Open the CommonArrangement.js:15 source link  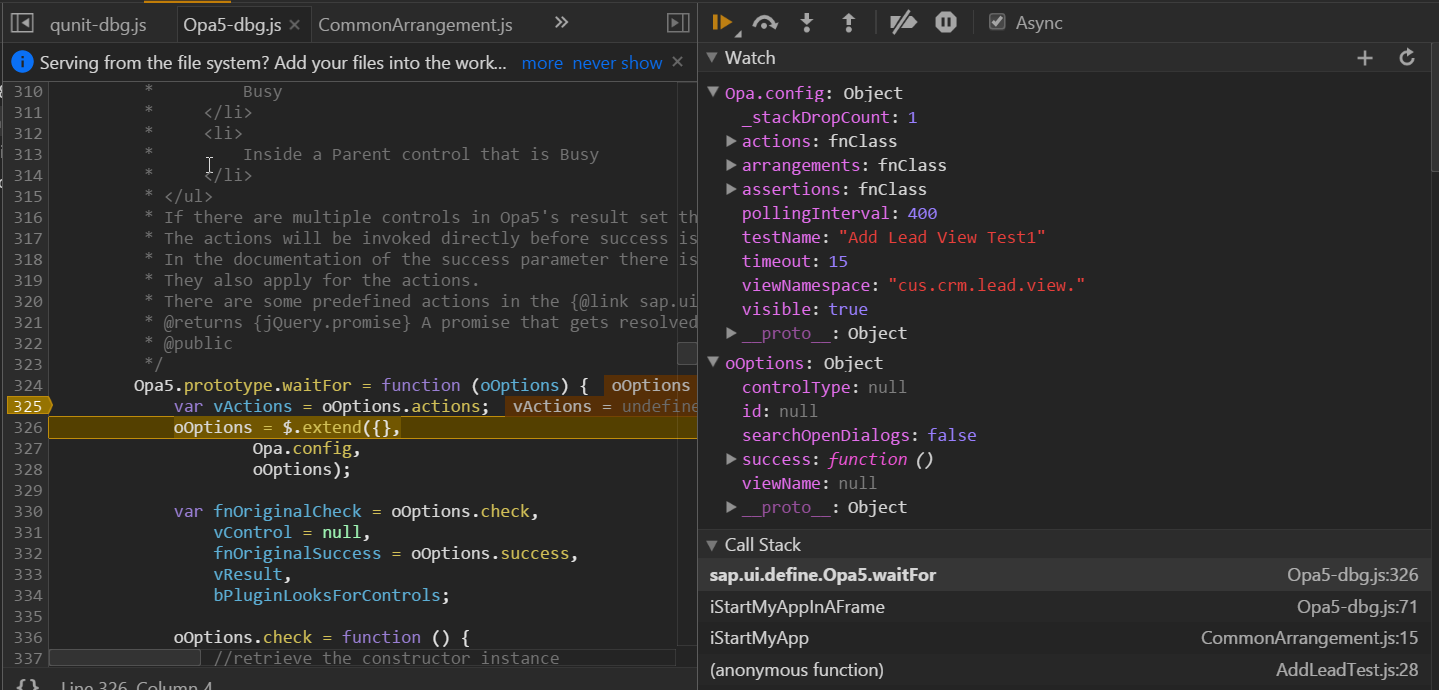pyautogui.click(x=1310, y=638)
